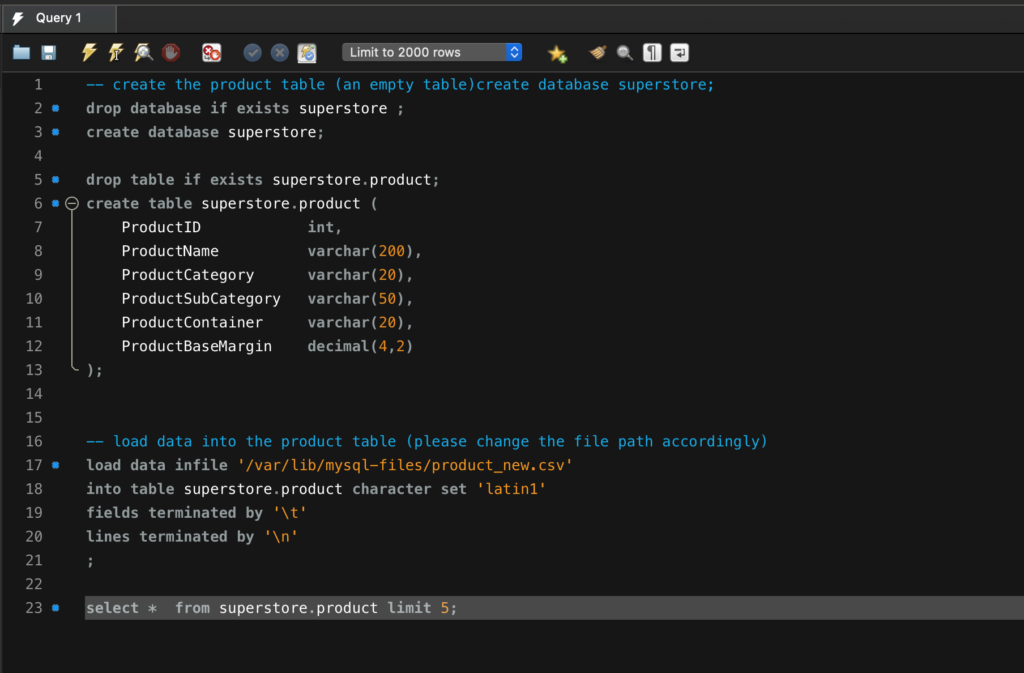
Task: Toggle auto-commit mode
Action: [307, 53]
